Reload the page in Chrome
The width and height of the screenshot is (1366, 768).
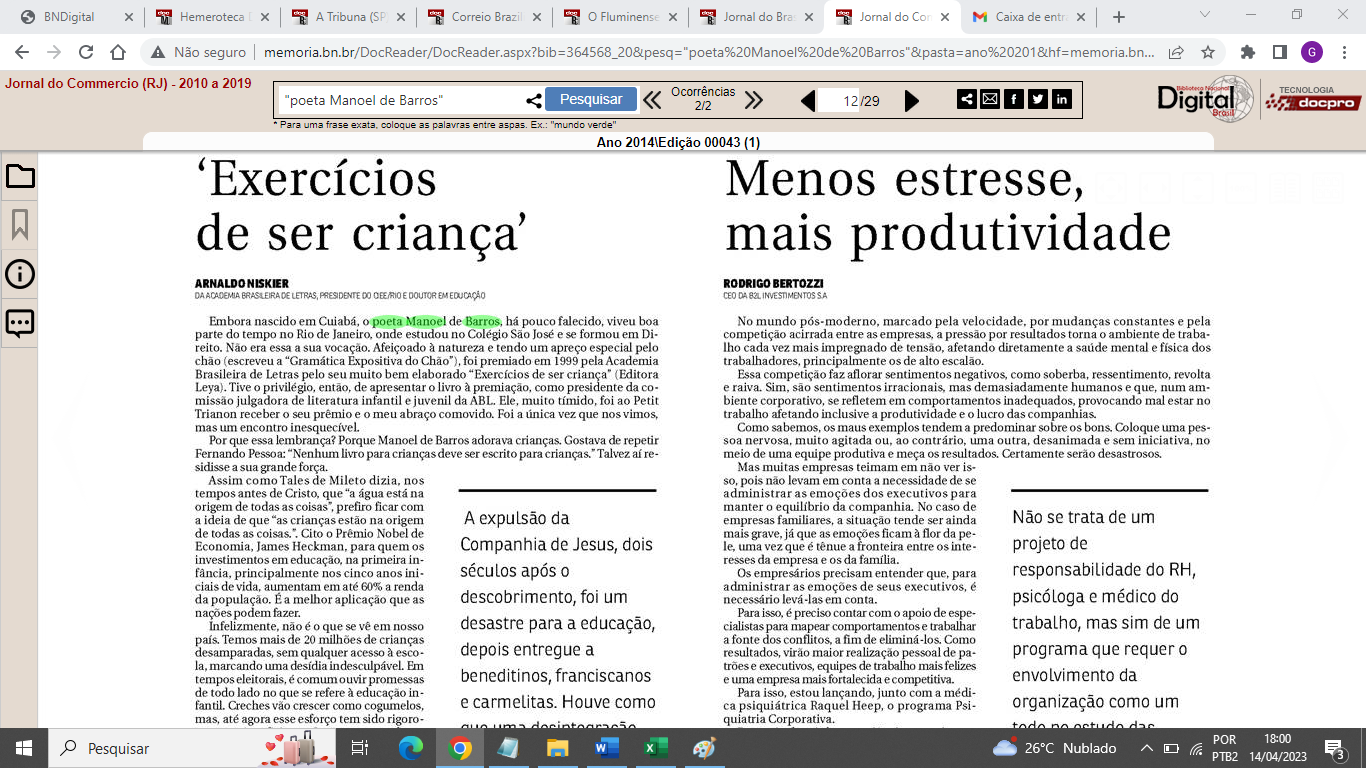pyautogui.click(x=86, y=52)
